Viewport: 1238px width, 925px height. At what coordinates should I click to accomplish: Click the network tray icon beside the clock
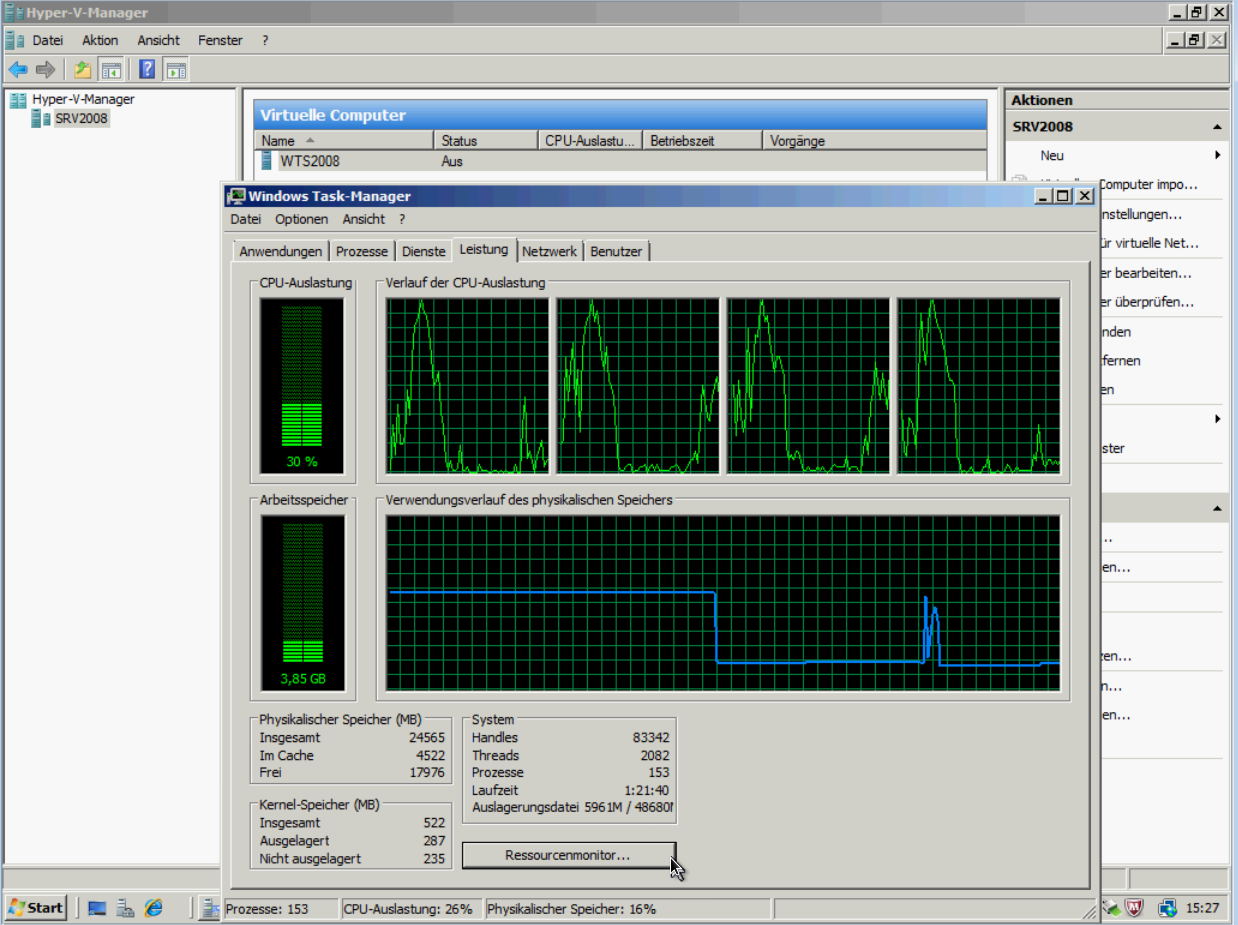1167,908
